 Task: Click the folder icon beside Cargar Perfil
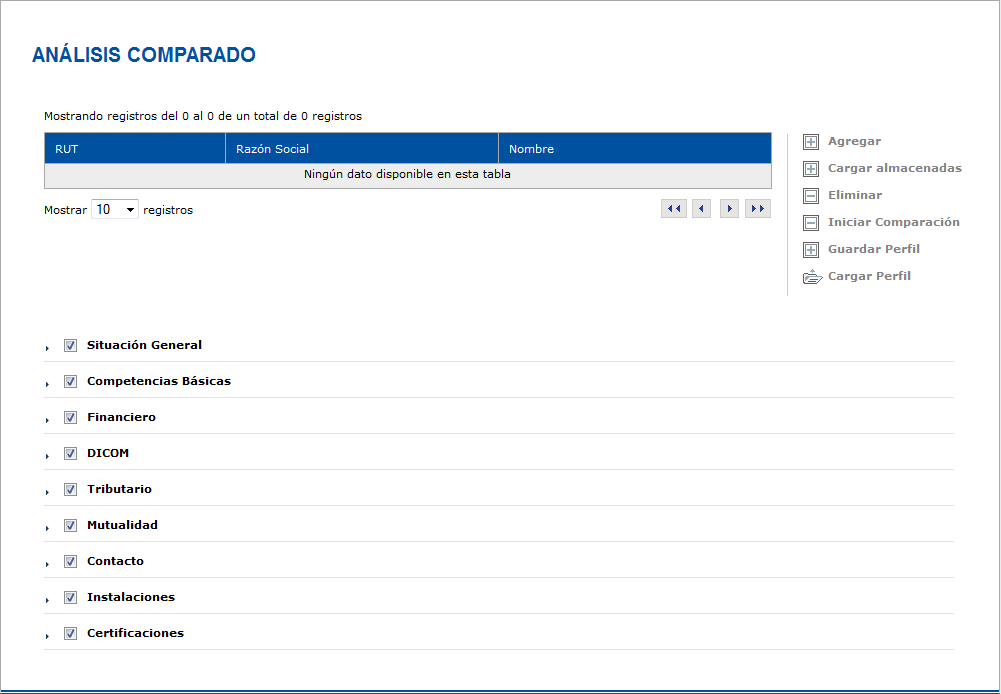[x=812, y=276]
